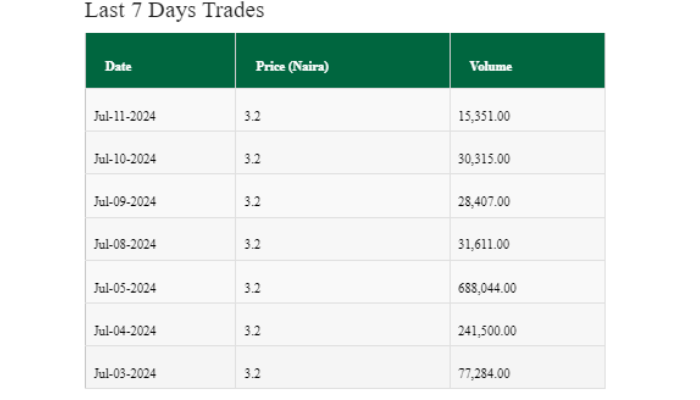Click the 30,315.00 volume value
The width and height of the screenshot is (700, 400).
[x=484, y=159]
